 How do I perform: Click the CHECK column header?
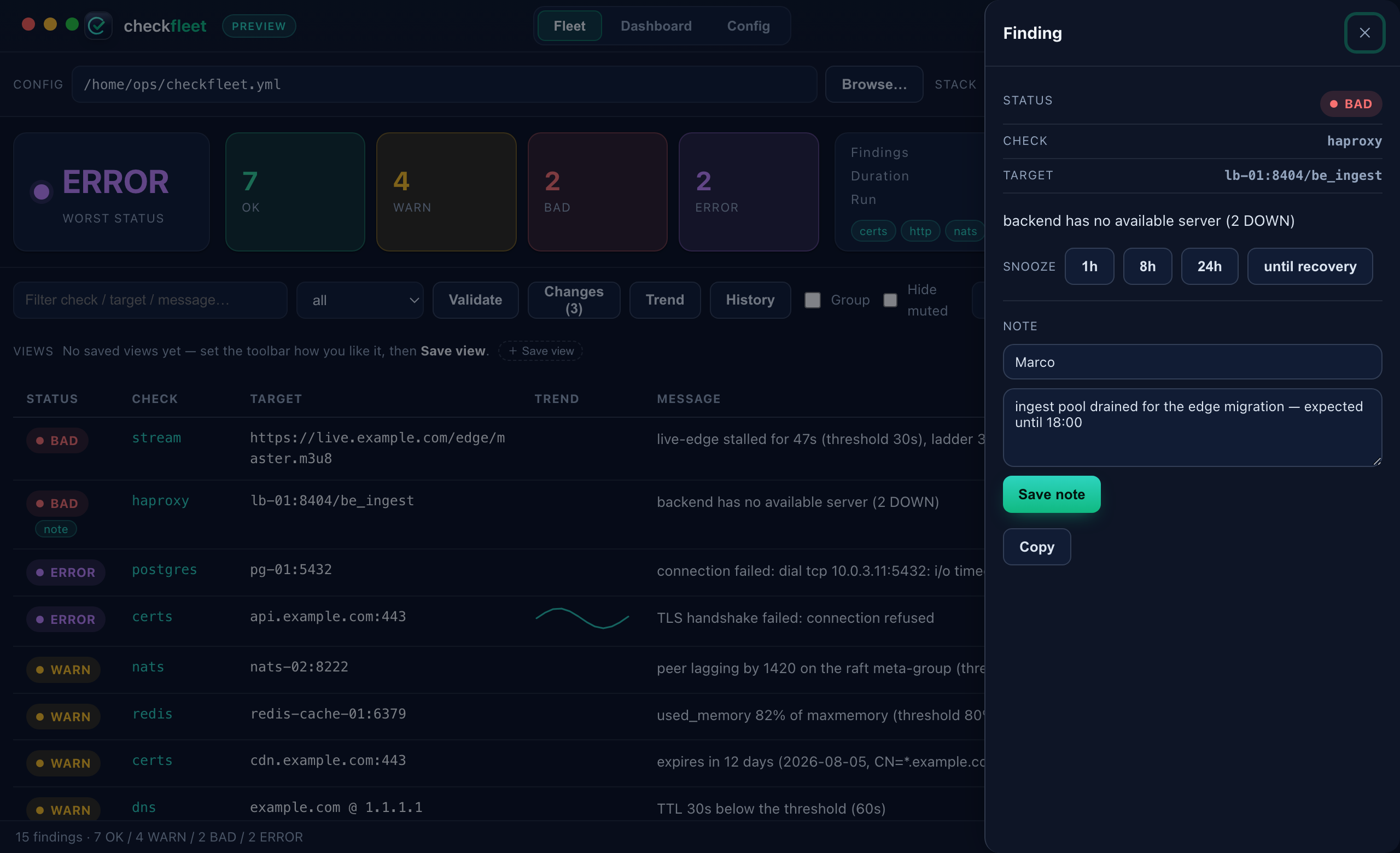coord(155,399)
